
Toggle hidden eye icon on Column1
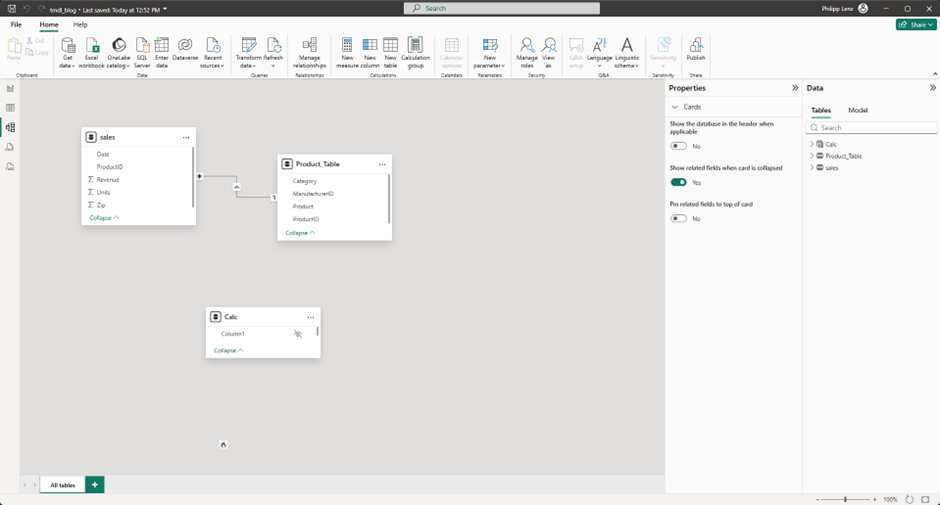coord(298,334)
